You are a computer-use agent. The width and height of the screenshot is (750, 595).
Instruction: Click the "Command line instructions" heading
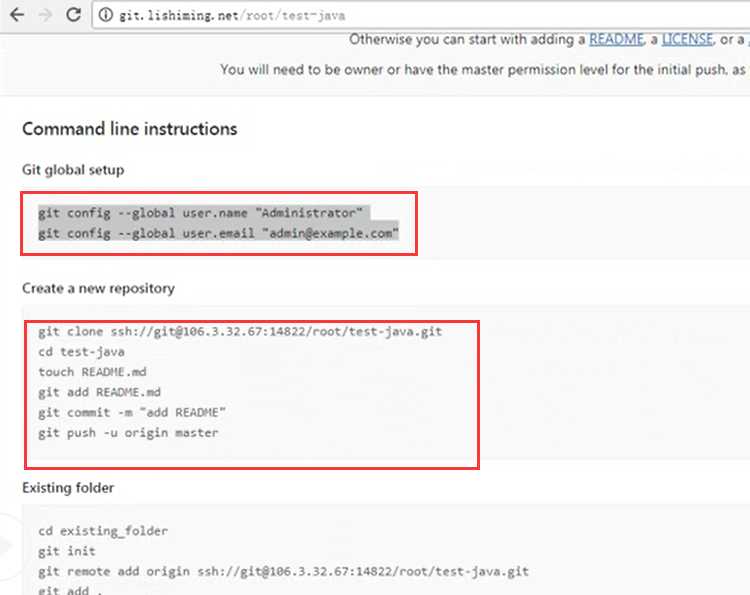click(130, 129)
